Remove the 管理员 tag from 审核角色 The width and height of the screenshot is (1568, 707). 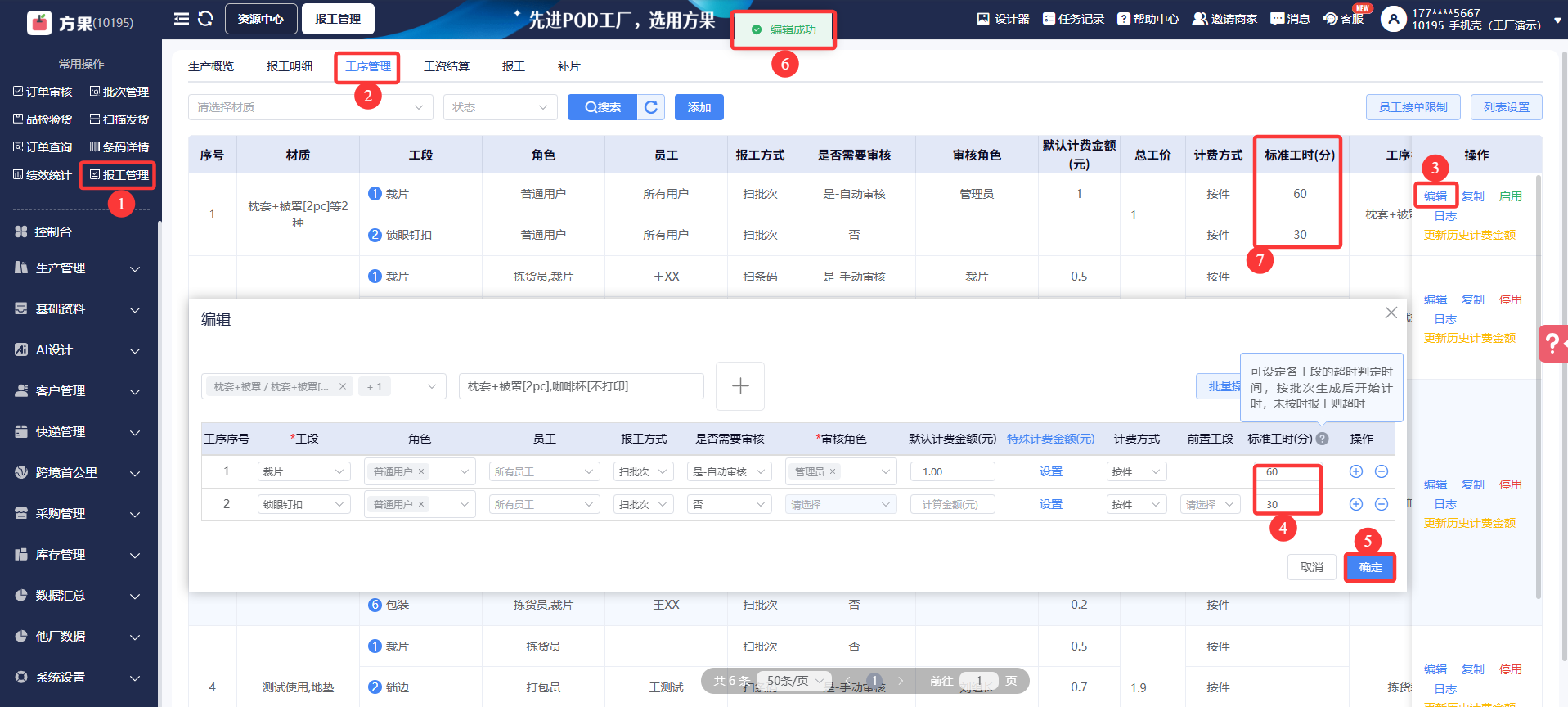click(833, 471)
